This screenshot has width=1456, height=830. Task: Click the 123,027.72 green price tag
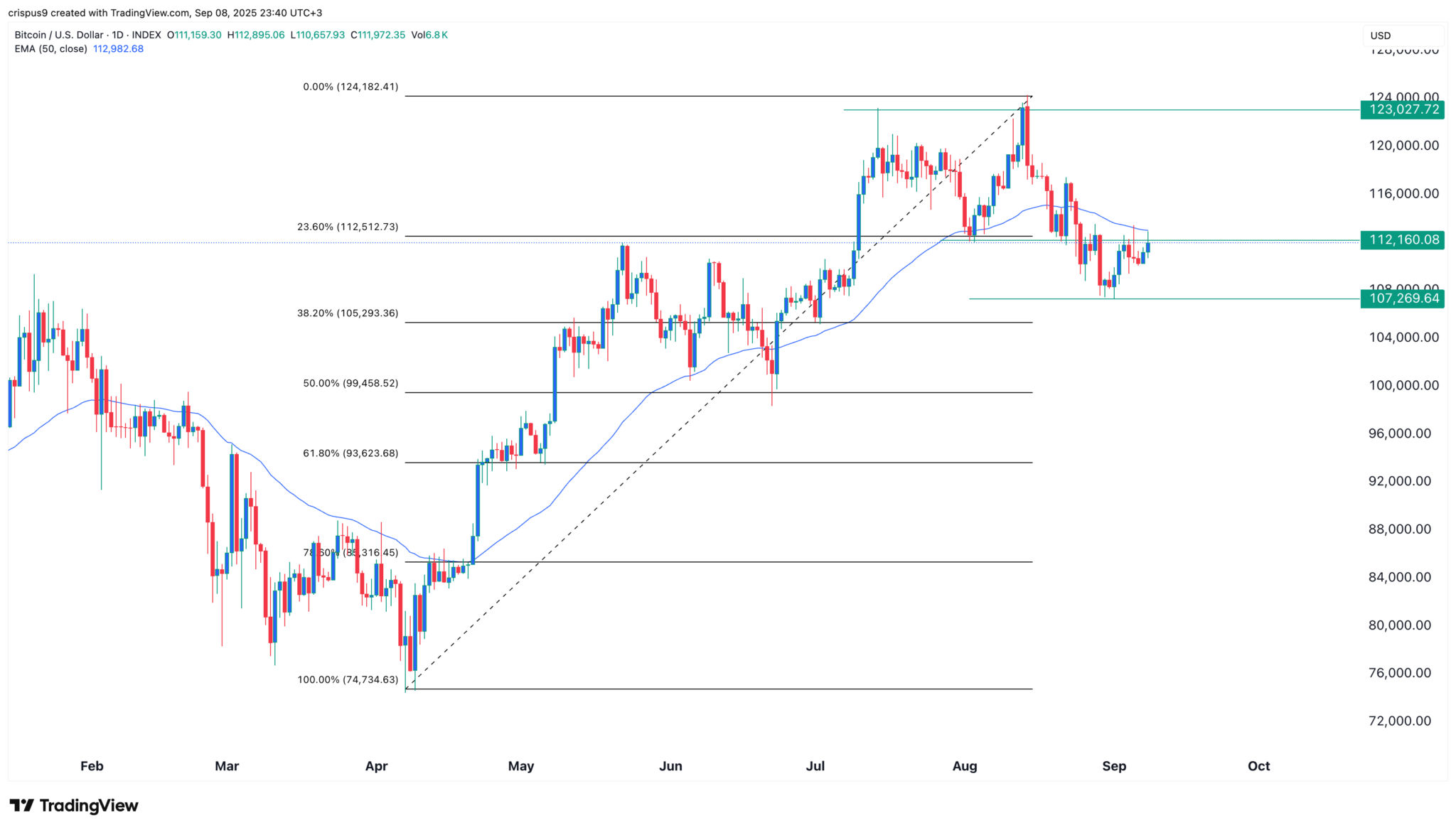tap(1402, 109)
